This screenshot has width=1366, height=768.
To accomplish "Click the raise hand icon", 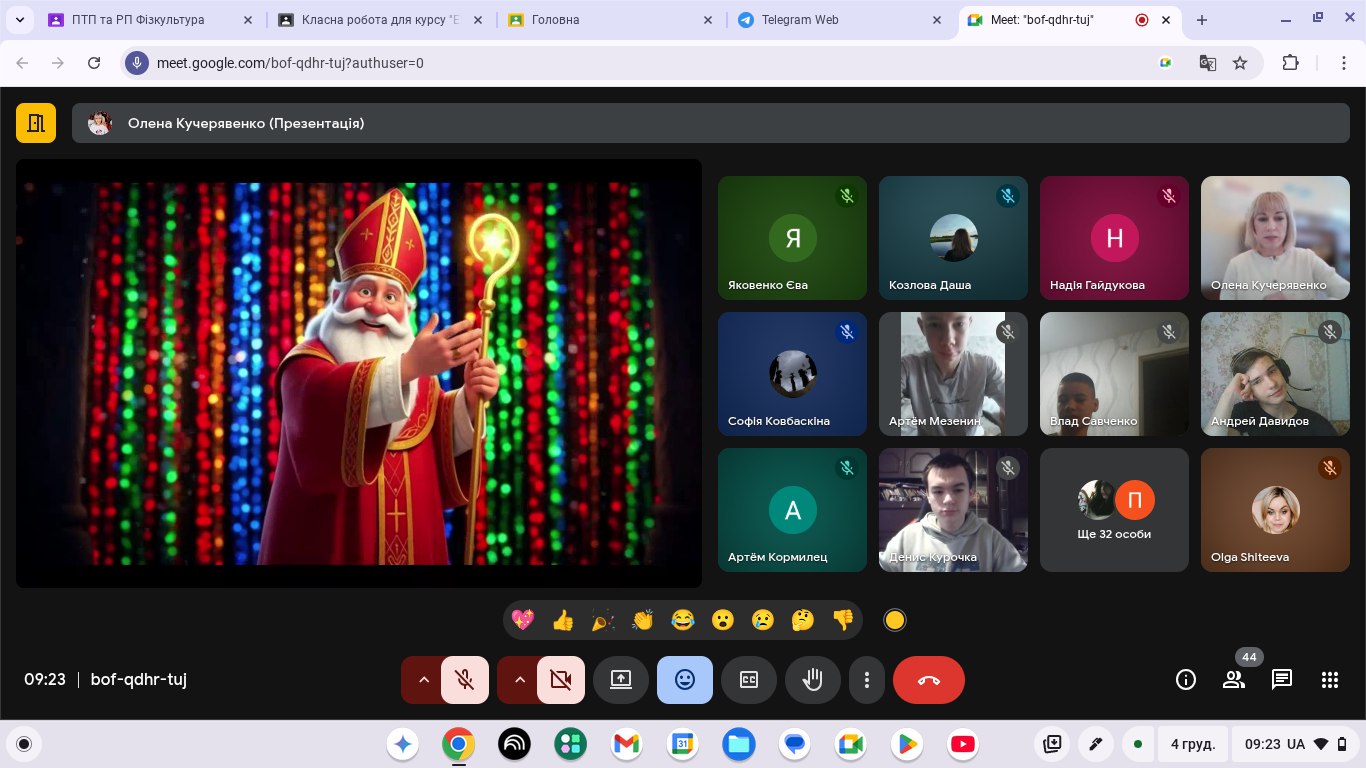I will 813,680.
